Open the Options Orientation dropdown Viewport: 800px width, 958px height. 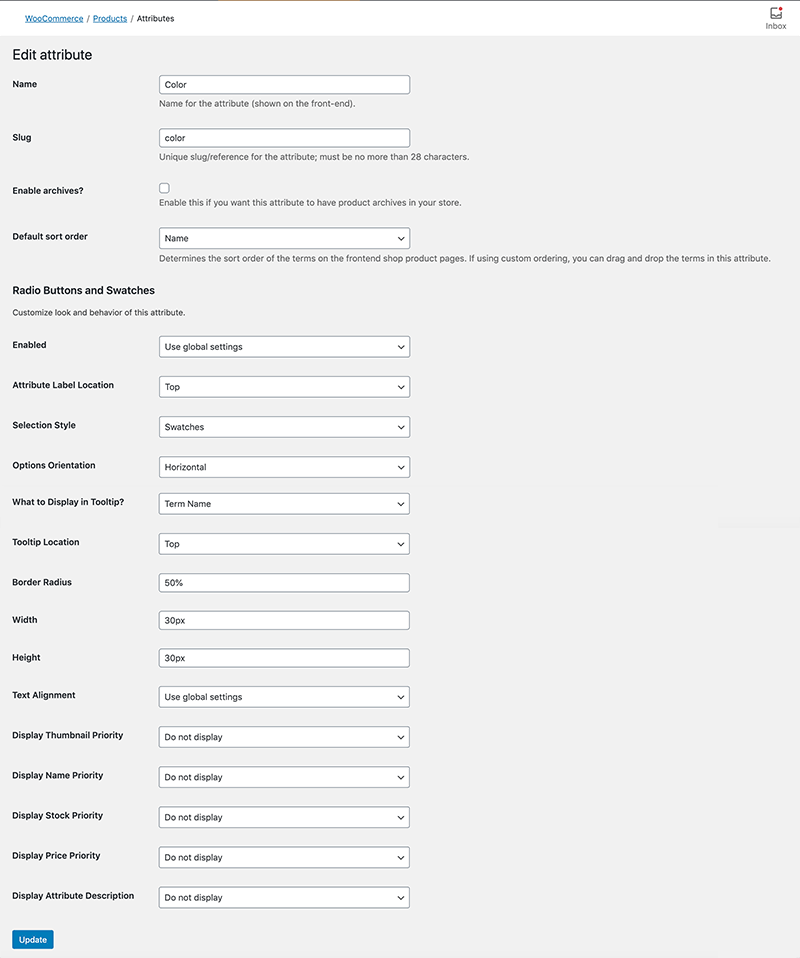[284, 467]
